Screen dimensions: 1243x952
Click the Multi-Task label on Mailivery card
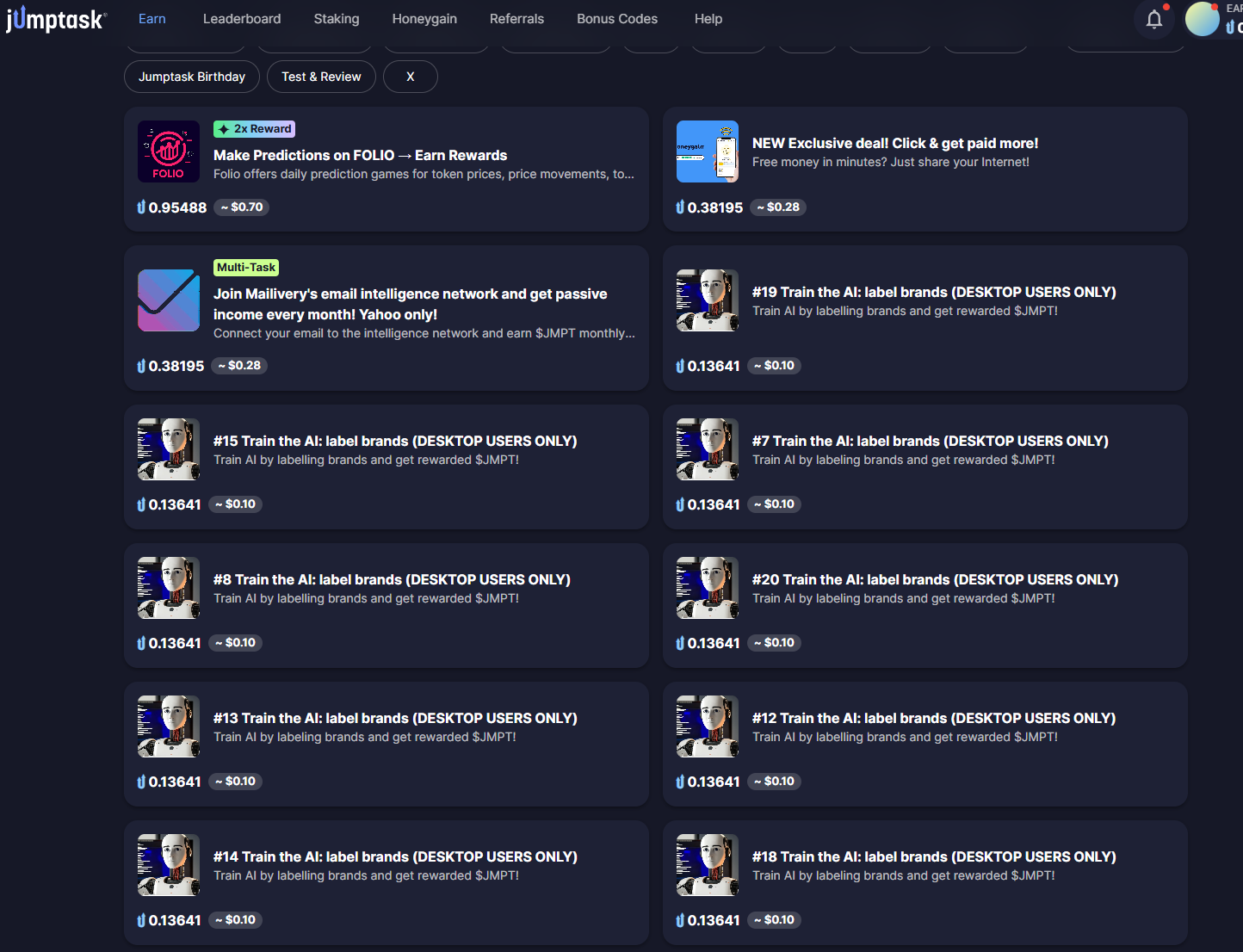246,268
